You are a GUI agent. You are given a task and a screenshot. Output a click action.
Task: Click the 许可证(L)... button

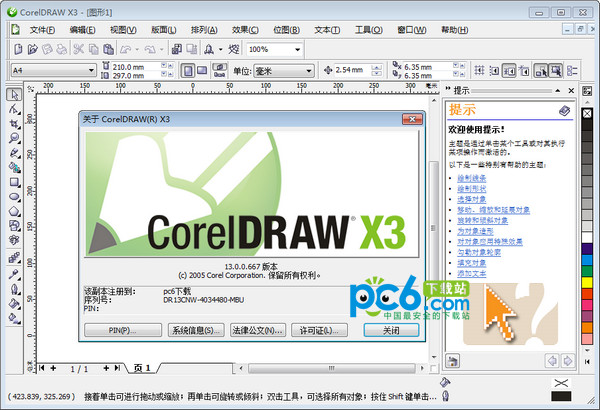320,330
